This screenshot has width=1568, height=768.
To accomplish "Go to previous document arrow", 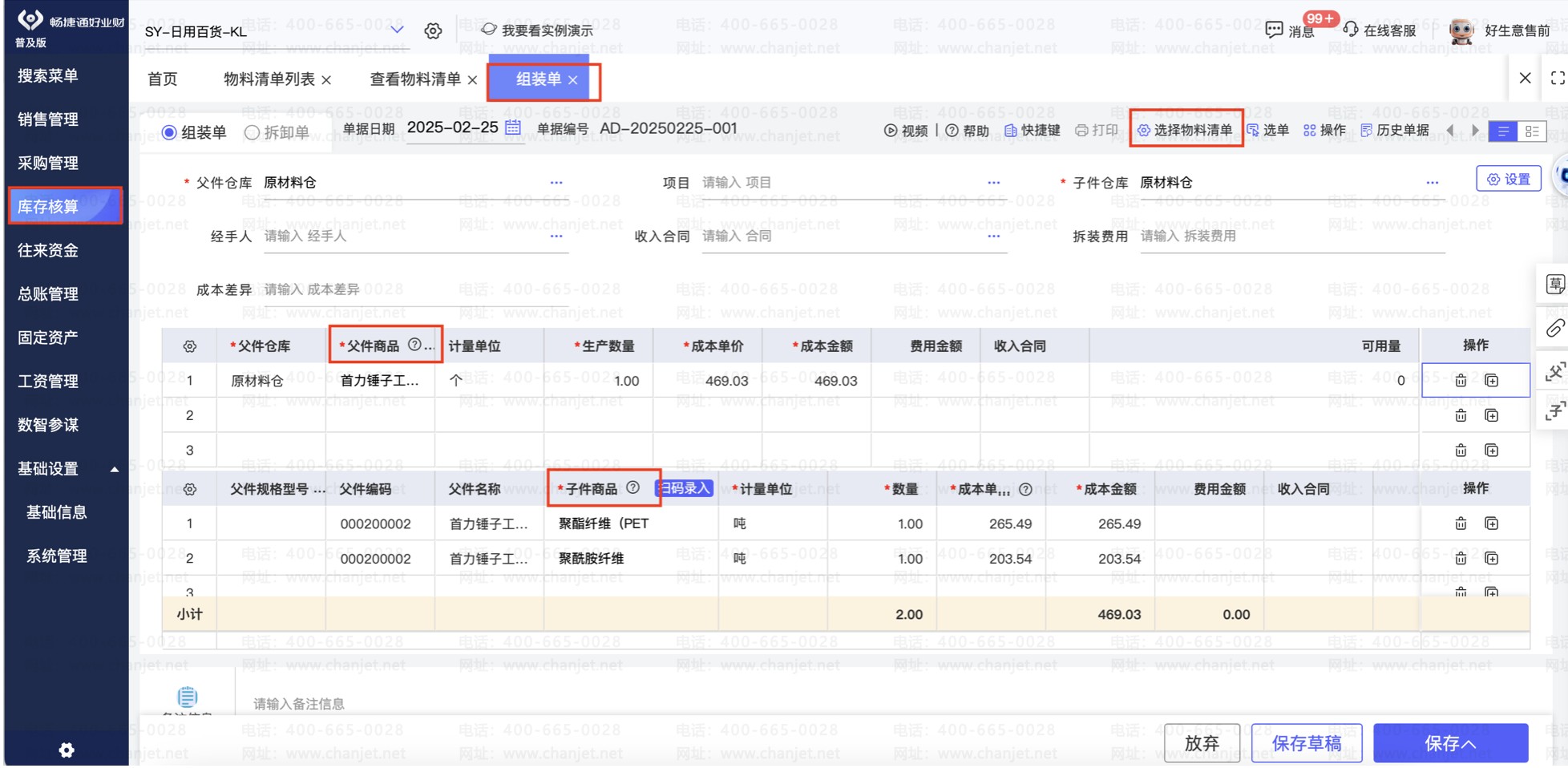I will coord(1450,130).
